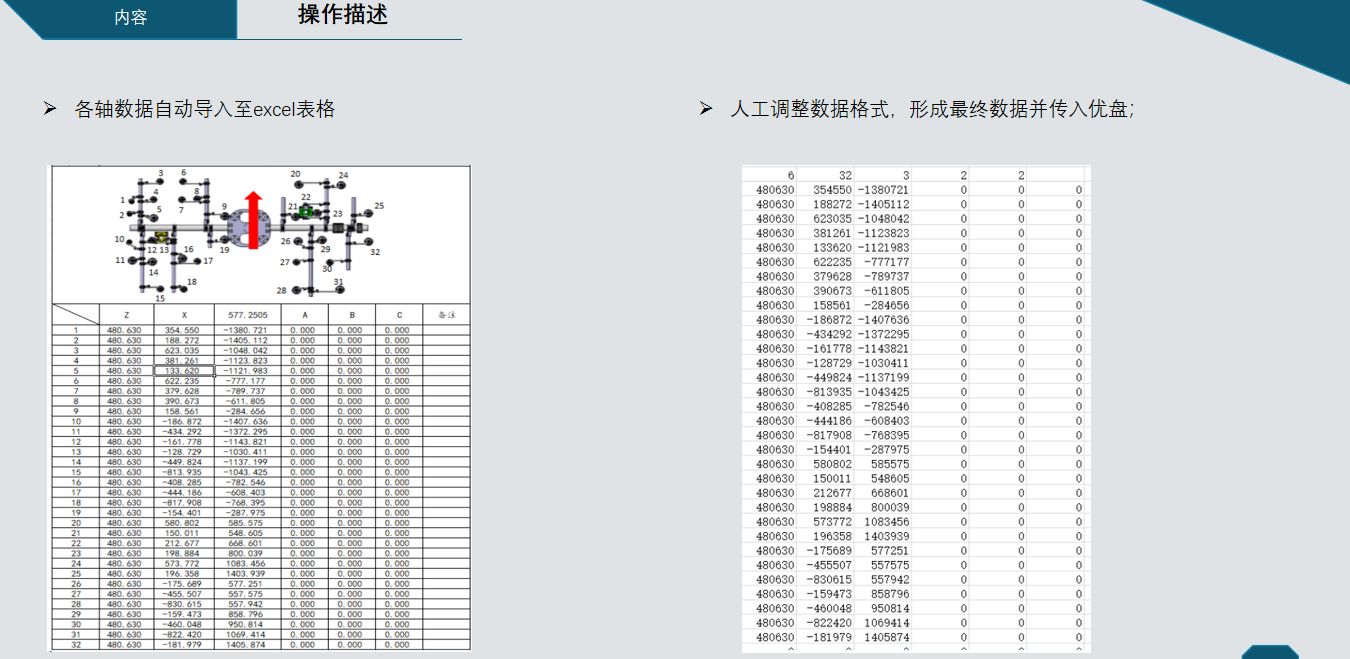Click the C column header cell

399,314
